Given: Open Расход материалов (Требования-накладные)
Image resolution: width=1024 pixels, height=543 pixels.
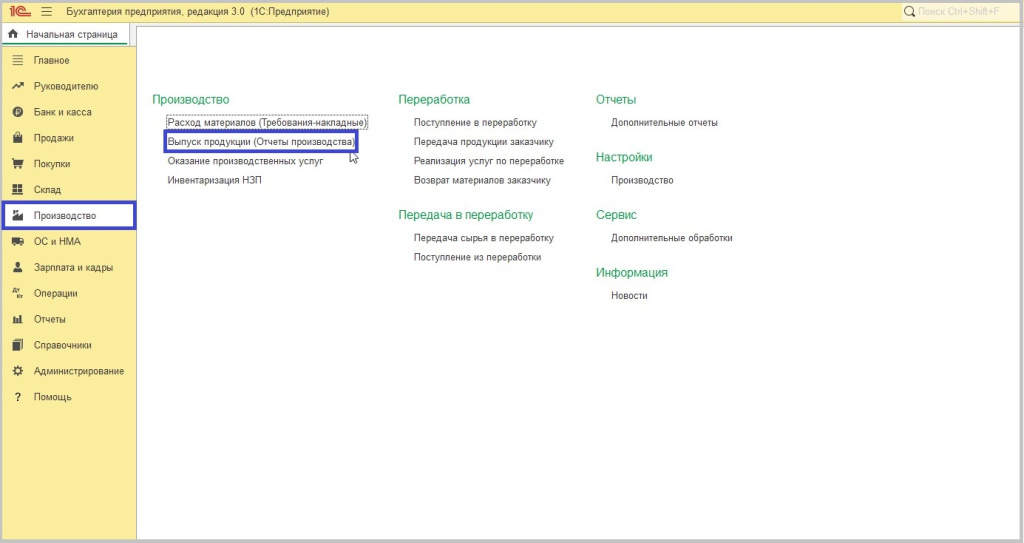Looking at the screenshot, I should pos(267,122).
